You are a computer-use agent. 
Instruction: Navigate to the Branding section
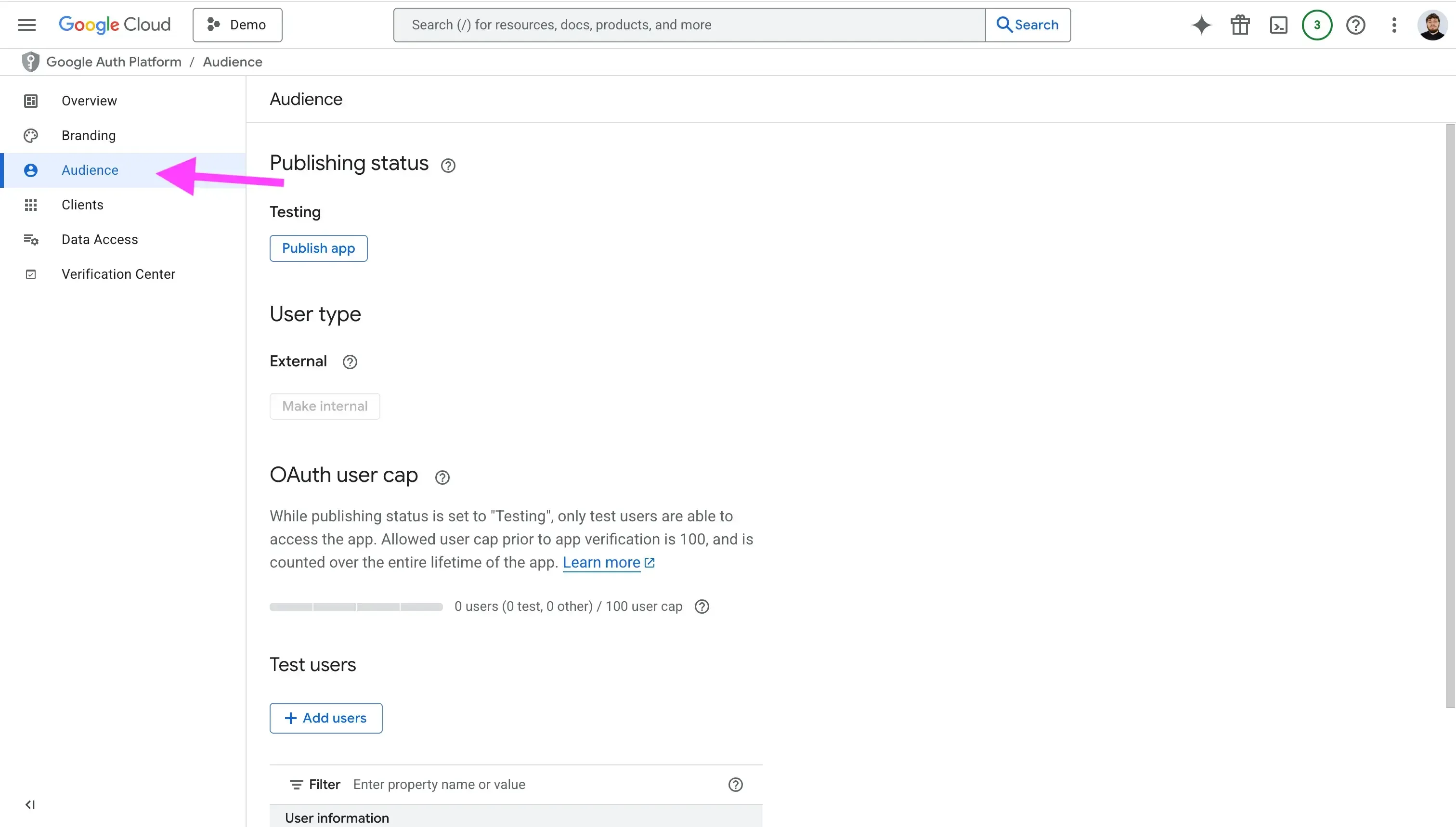pyautogui.click(x=88, y=135)
